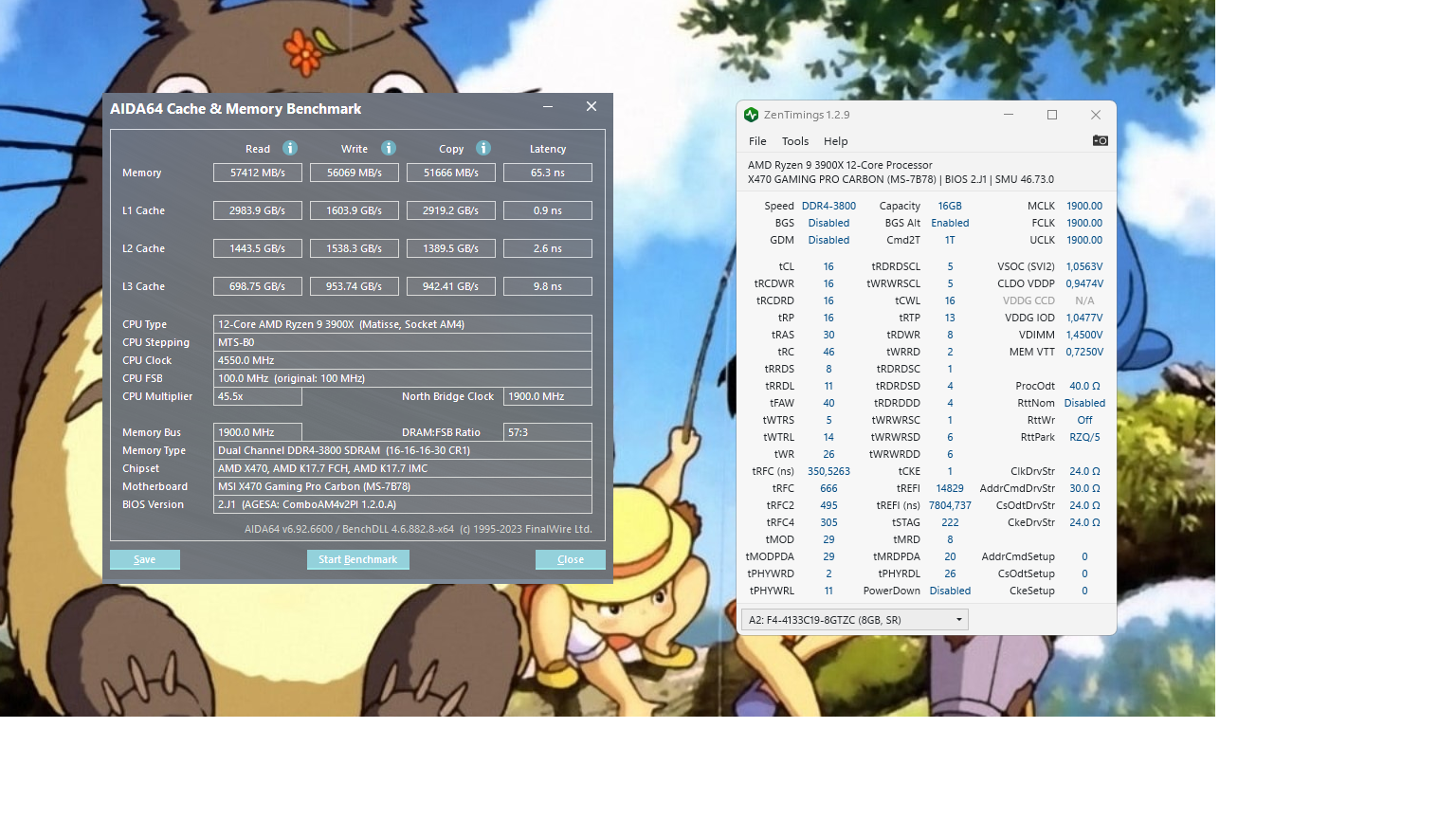Click the VSOC (SVI2) 1,0563V value
This screenshot has width=1456, height=819.
pos(1084,266)
